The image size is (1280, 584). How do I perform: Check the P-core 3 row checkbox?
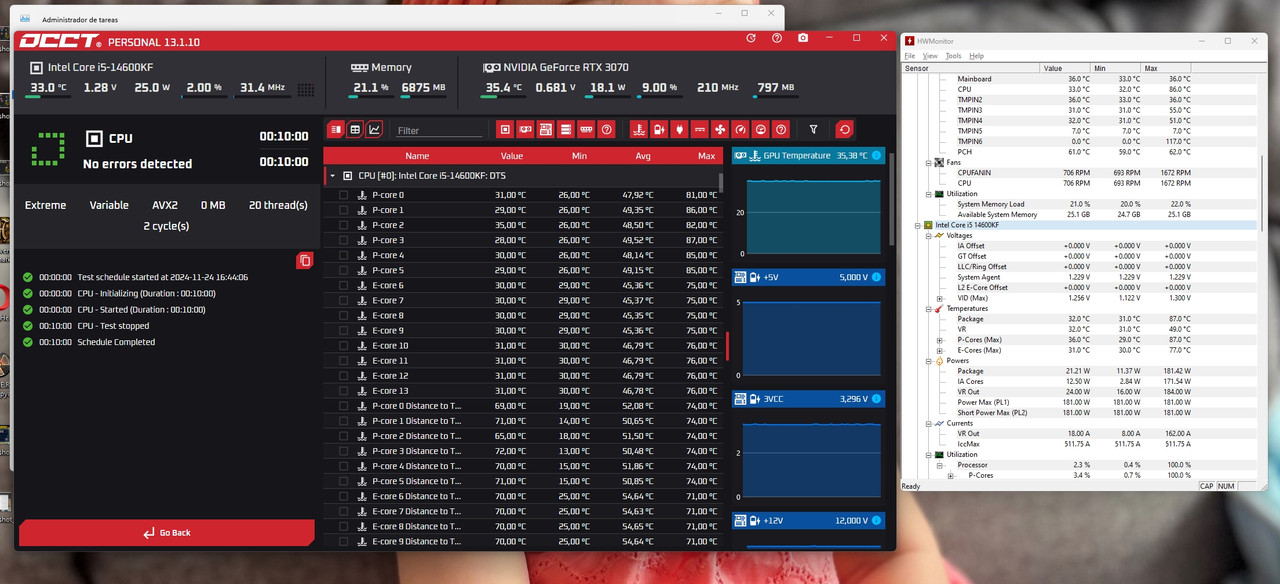coord(343,240)
